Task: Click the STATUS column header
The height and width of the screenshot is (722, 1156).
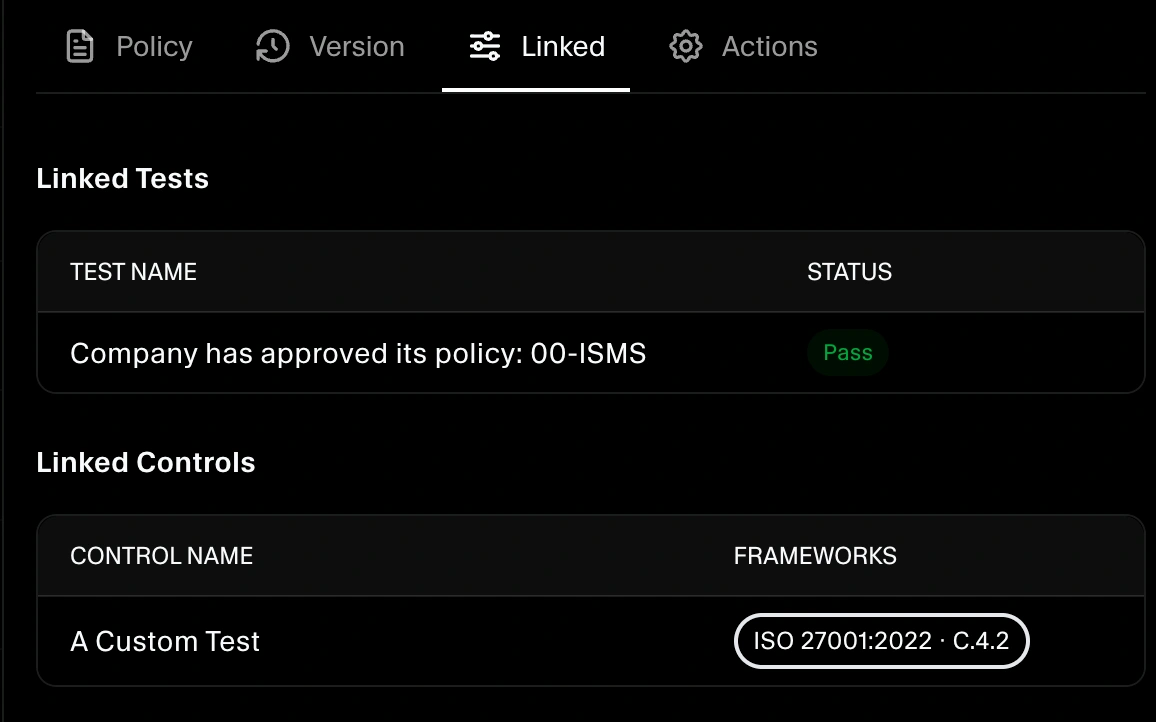Action: [x=849, y=271]
